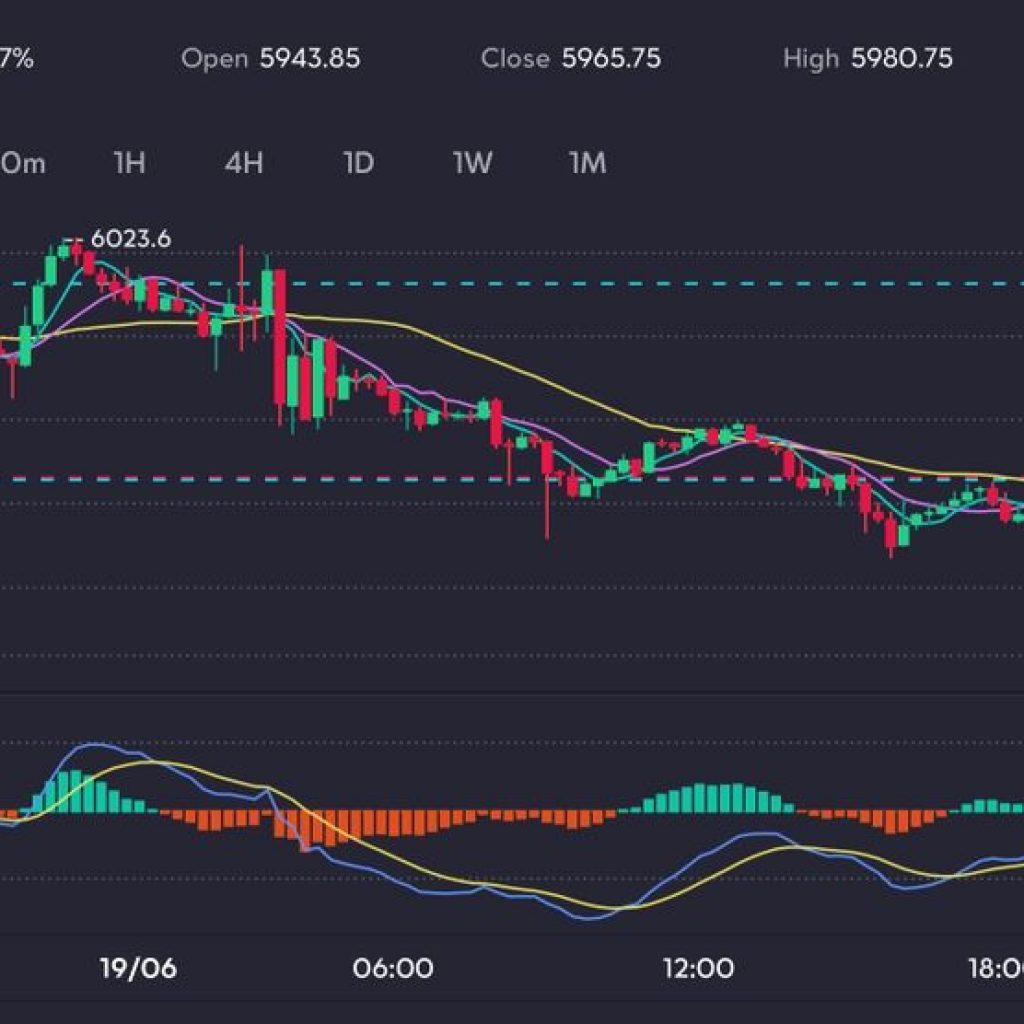The height and width of the screenshot is (1024, 1024).
Task: Click the blue MACD line peak near 19/06
Action: (x=95, y=745)
